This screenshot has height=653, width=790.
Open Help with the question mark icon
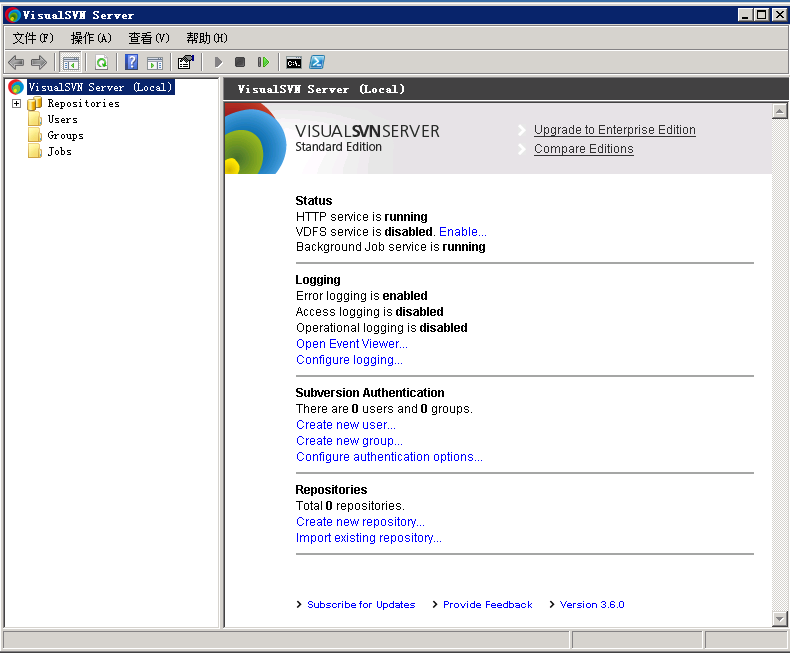click(x=131, y=62)
